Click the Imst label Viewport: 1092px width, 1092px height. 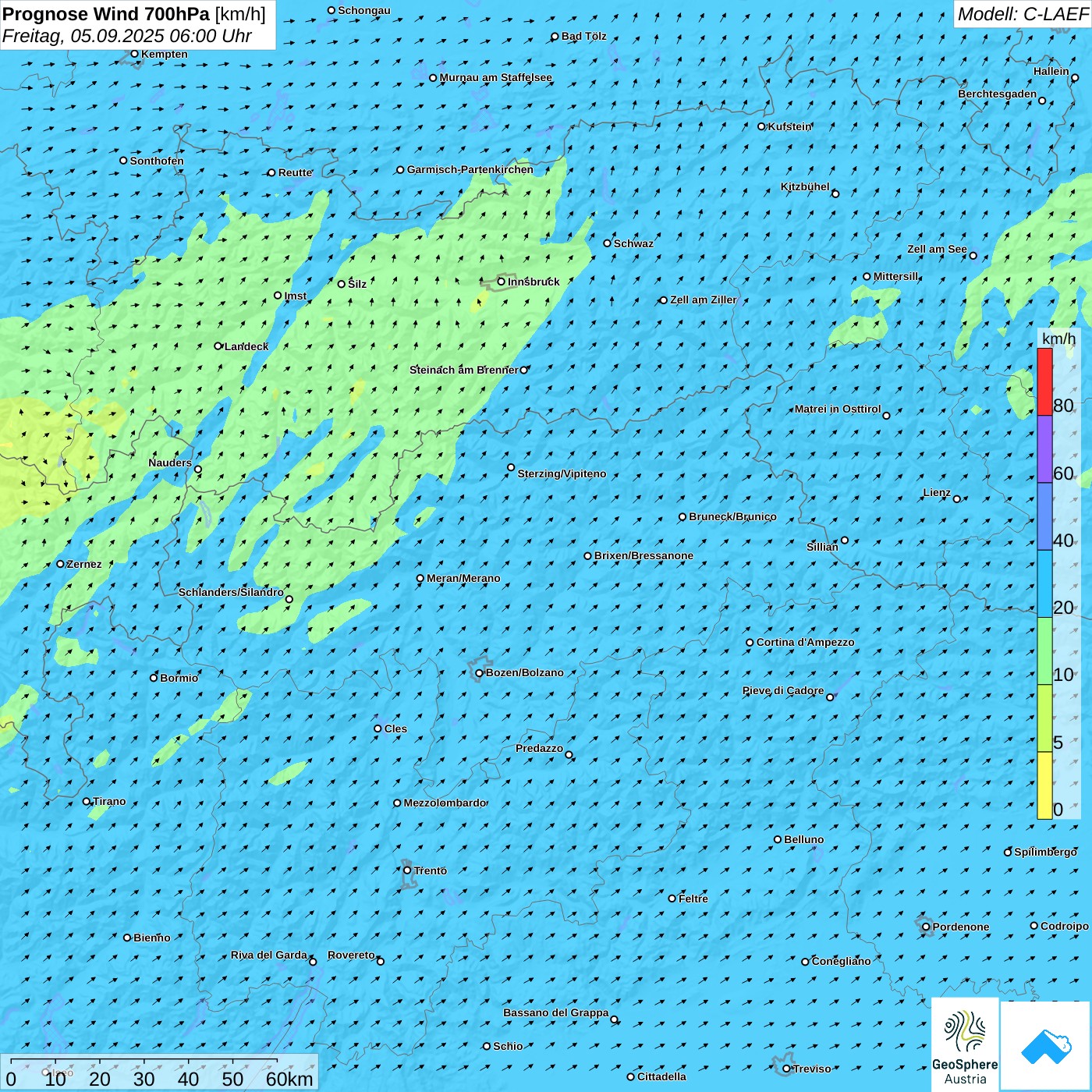click(x=295, y=296)
